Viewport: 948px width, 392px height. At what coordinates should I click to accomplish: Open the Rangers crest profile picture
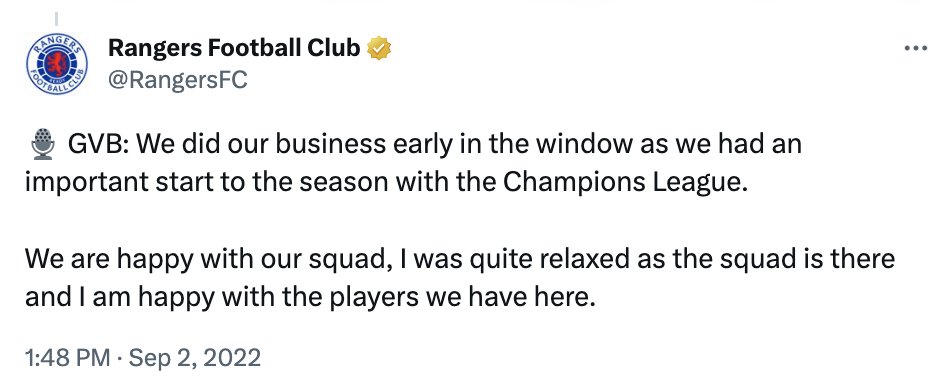coord(57,64)
